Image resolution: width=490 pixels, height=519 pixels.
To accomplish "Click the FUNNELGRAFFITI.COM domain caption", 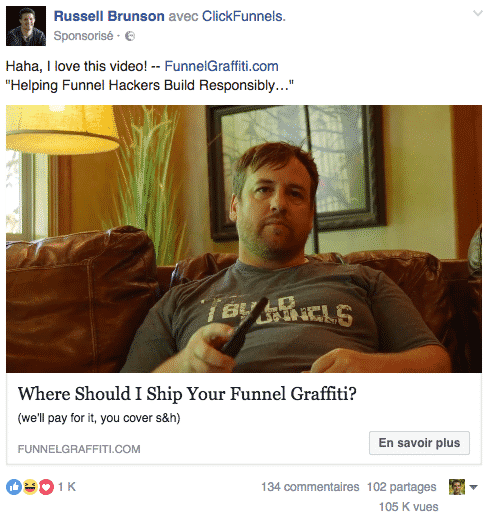I will [79, 449].
